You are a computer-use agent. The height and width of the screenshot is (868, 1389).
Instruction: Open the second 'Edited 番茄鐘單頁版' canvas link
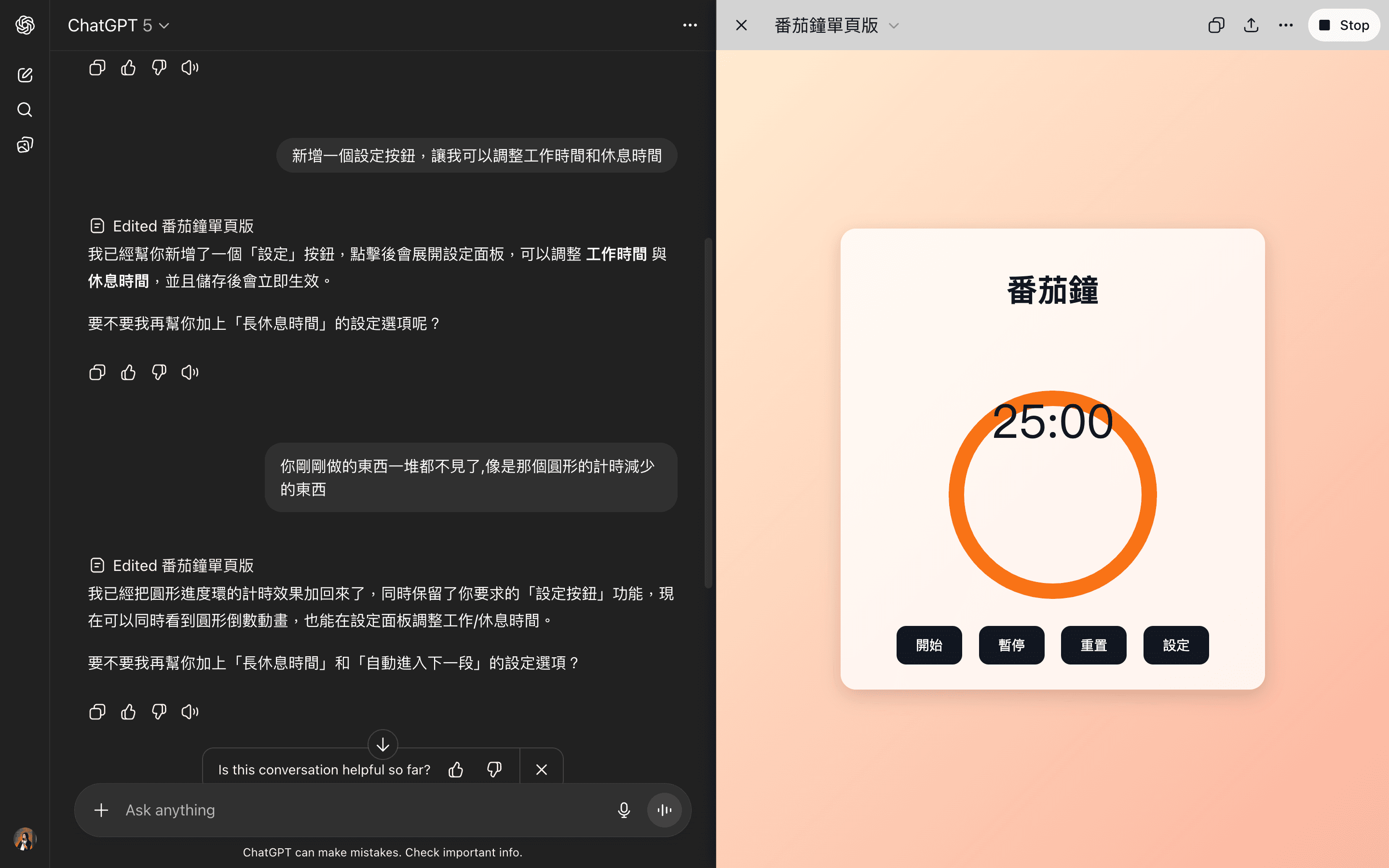pyautogui.click(x=172, y=566)
